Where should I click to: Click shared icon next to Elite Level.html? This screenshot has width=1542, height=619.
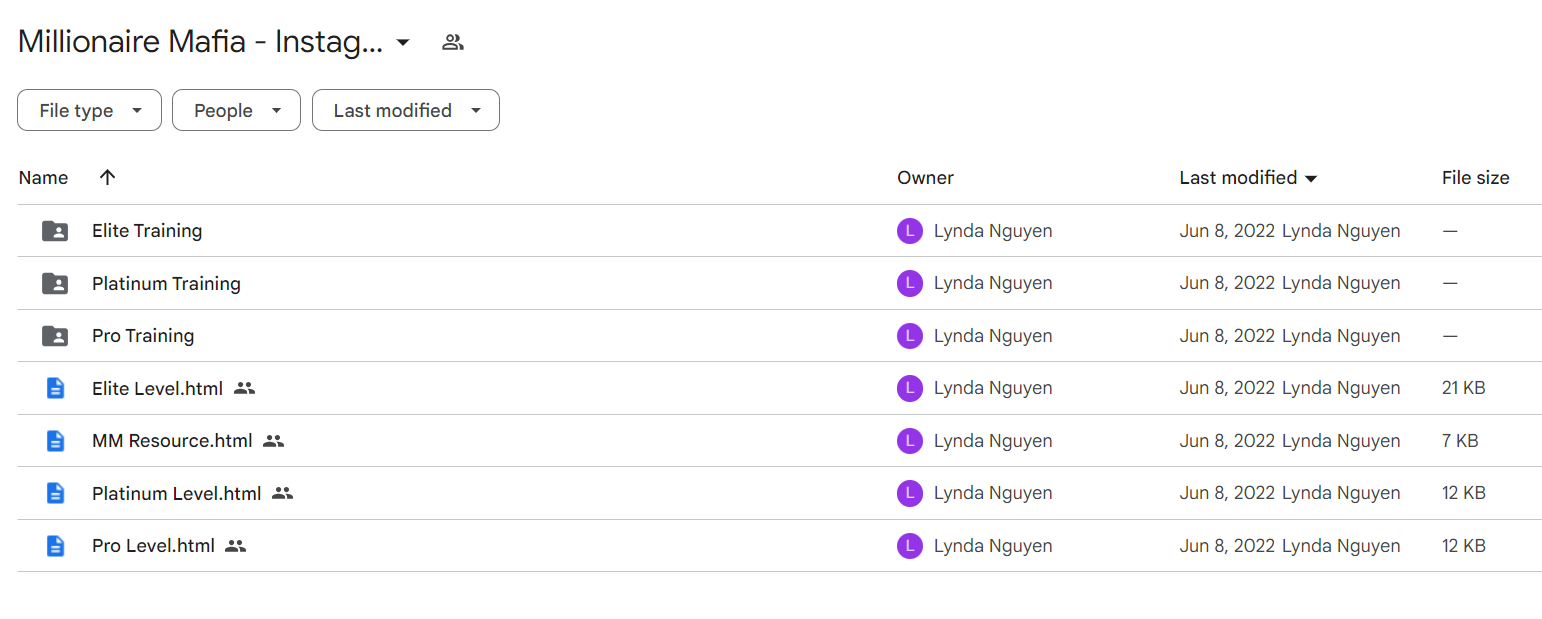click(244, 388)
